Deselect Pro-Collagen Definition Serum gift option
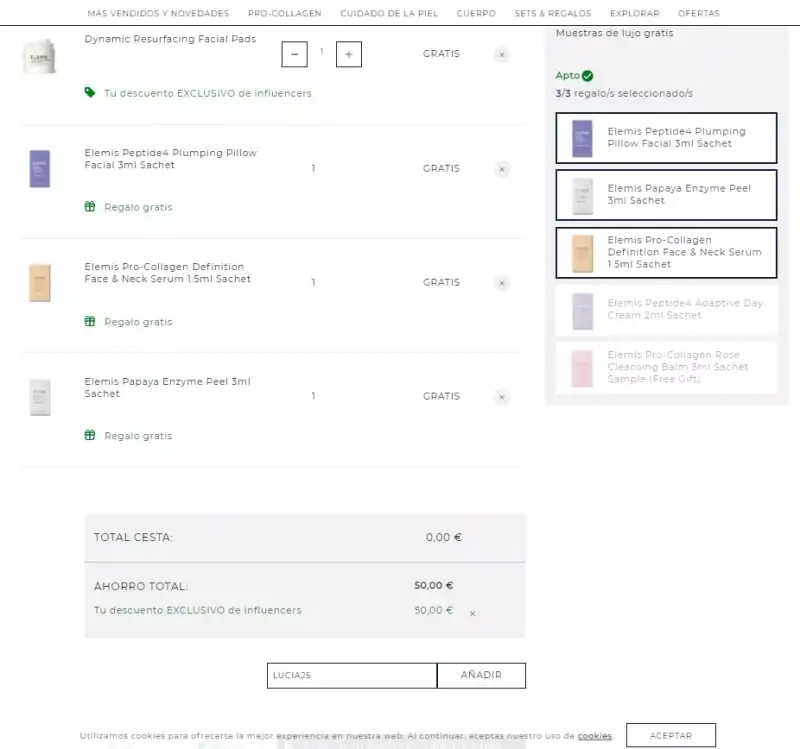800x749 pixels. coord(666,253)
